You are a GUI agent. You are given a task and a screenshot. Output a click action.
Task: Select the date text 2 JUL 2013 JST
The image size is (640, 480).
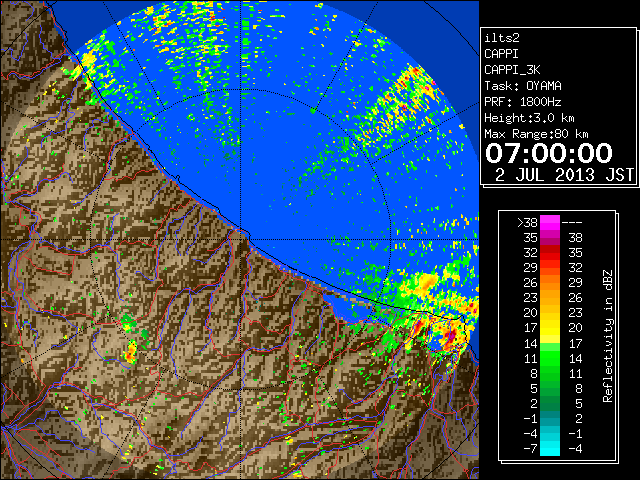564,175
